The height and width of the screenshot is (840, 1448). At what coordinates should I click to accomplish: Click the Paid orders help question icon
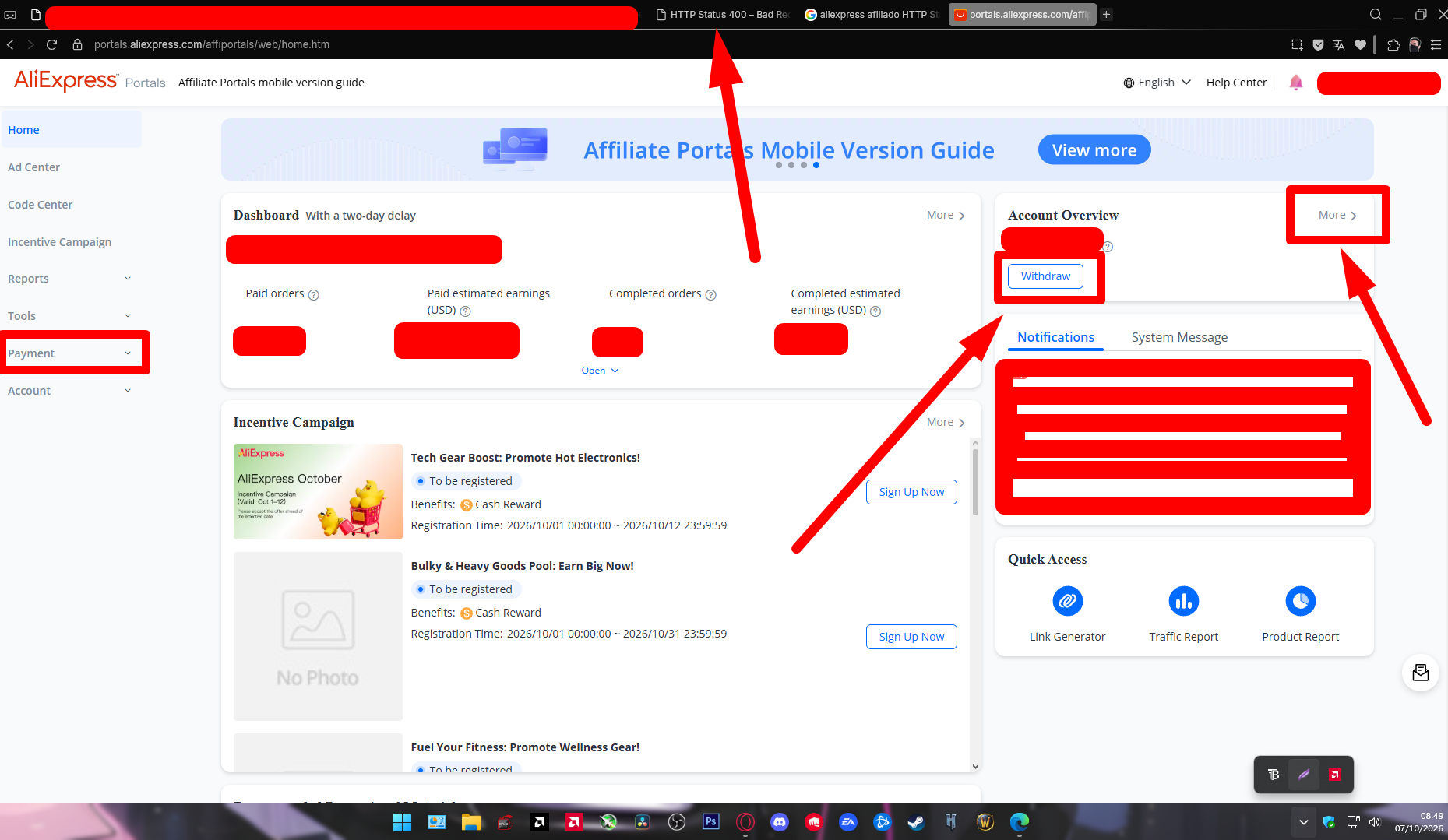click(x=313, y=294)
